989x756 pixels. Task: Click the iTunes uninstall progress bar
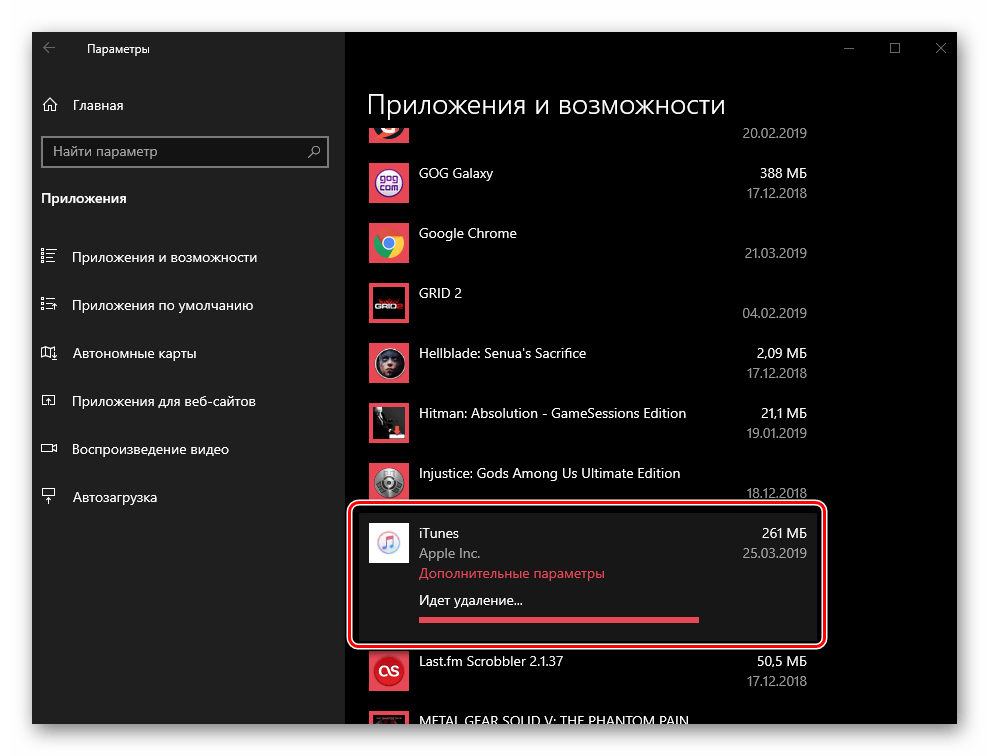(x=558, y=620)
